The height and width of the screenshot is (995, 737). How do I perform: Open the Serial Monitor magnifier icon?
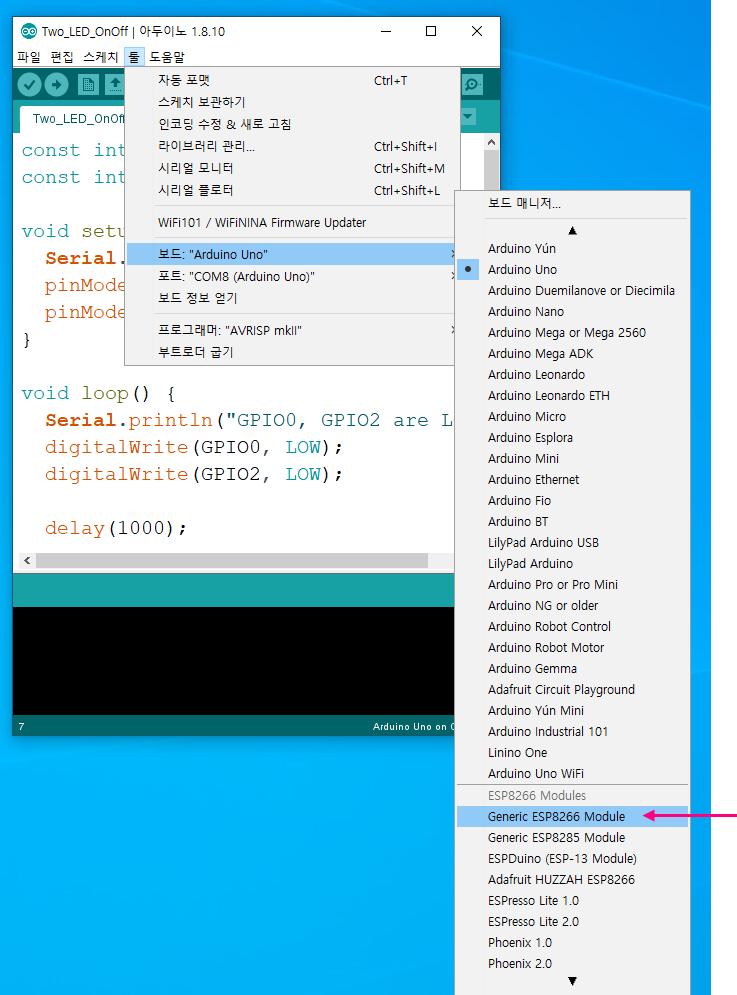click(472, 84)
